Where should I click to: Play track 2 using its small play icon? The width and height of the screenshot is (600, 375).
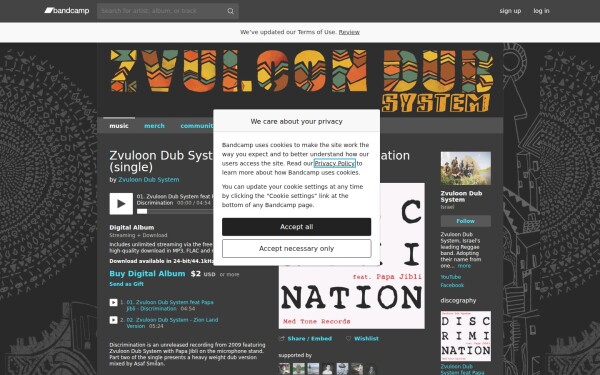click(x=113, y=320)
